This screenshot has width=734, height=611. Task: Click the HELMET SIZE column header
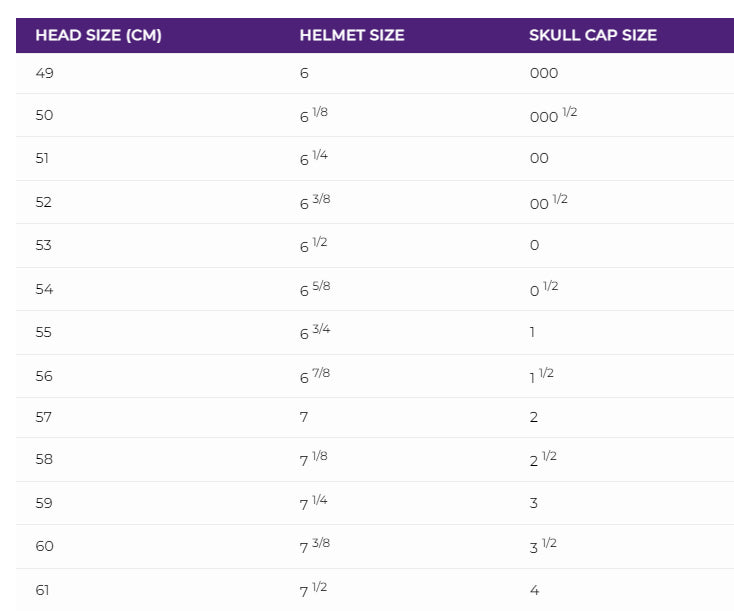(352, 35)
